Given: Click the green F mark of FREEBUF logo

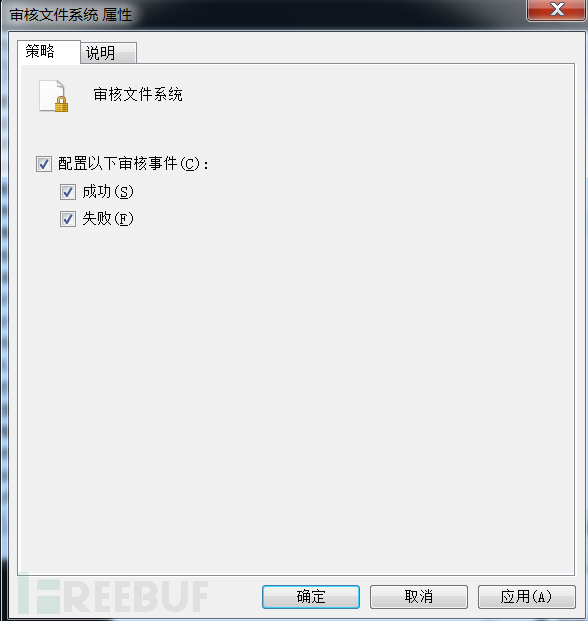Looking at the screenshot, I should 39,593.
